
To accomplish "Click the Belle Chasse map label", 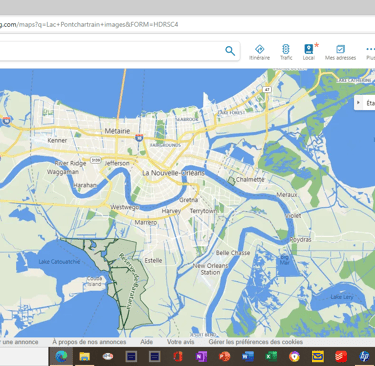I will pos(233,253).
